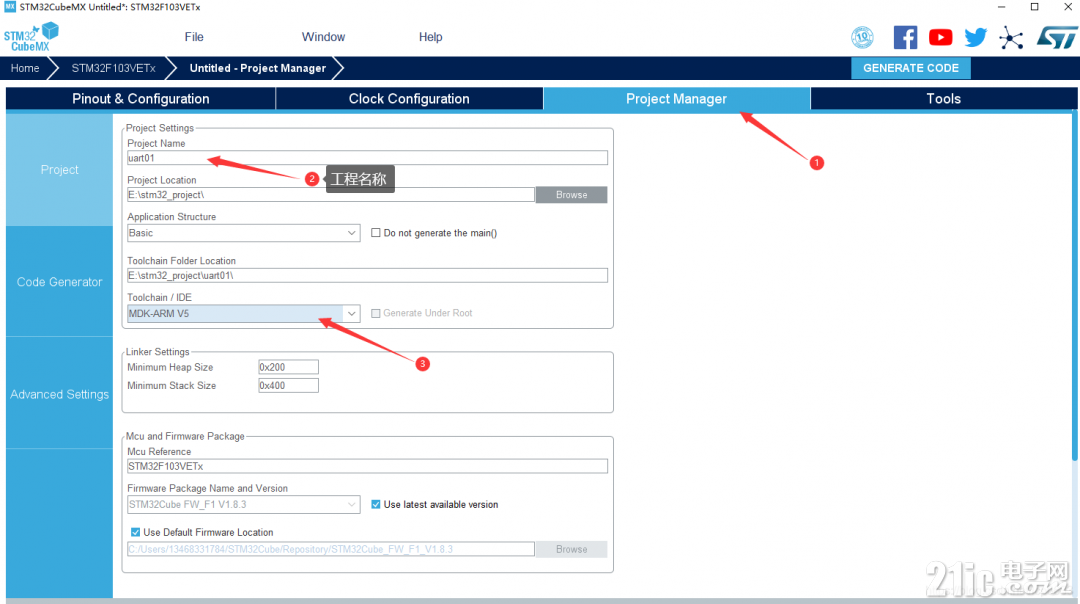The width and height of the screenshot is (1080, 604).
Task: Select the Project Manager tab
Action: pyautogui.click(x=676, y=98)
